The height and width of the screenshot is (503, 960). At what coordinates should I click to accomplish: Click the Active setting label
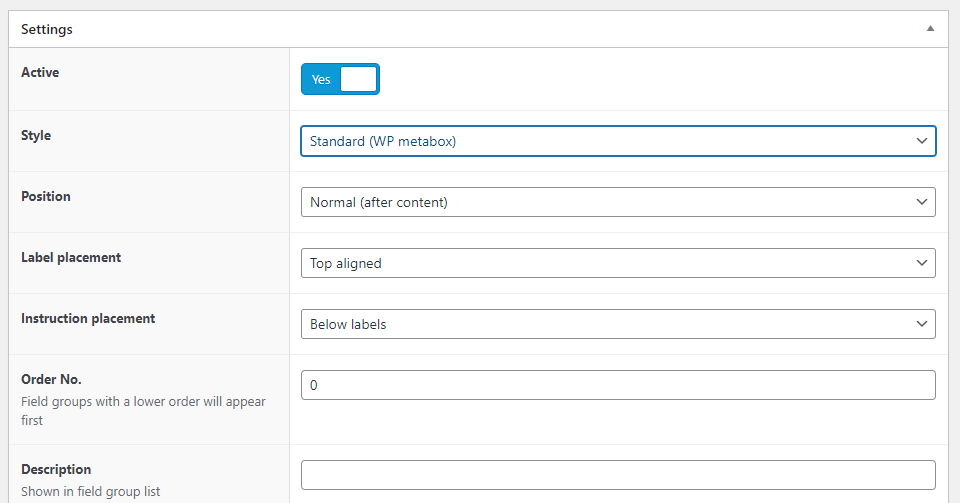coord(40,73)
